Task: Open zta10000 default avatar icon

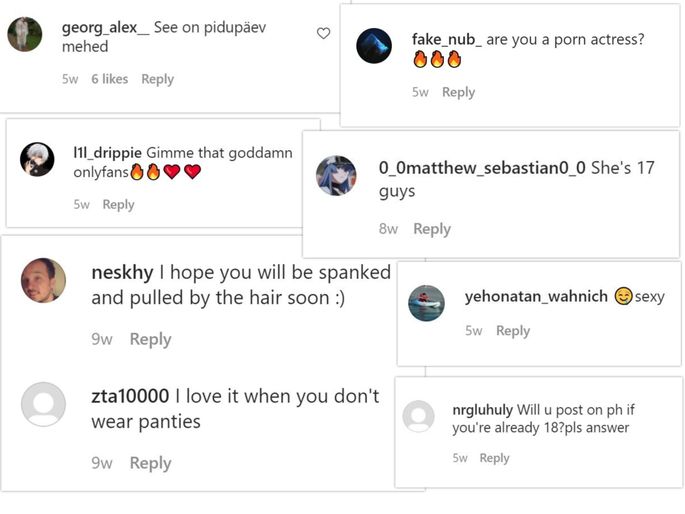Action: pyautogui.click(x=43, y=404)
